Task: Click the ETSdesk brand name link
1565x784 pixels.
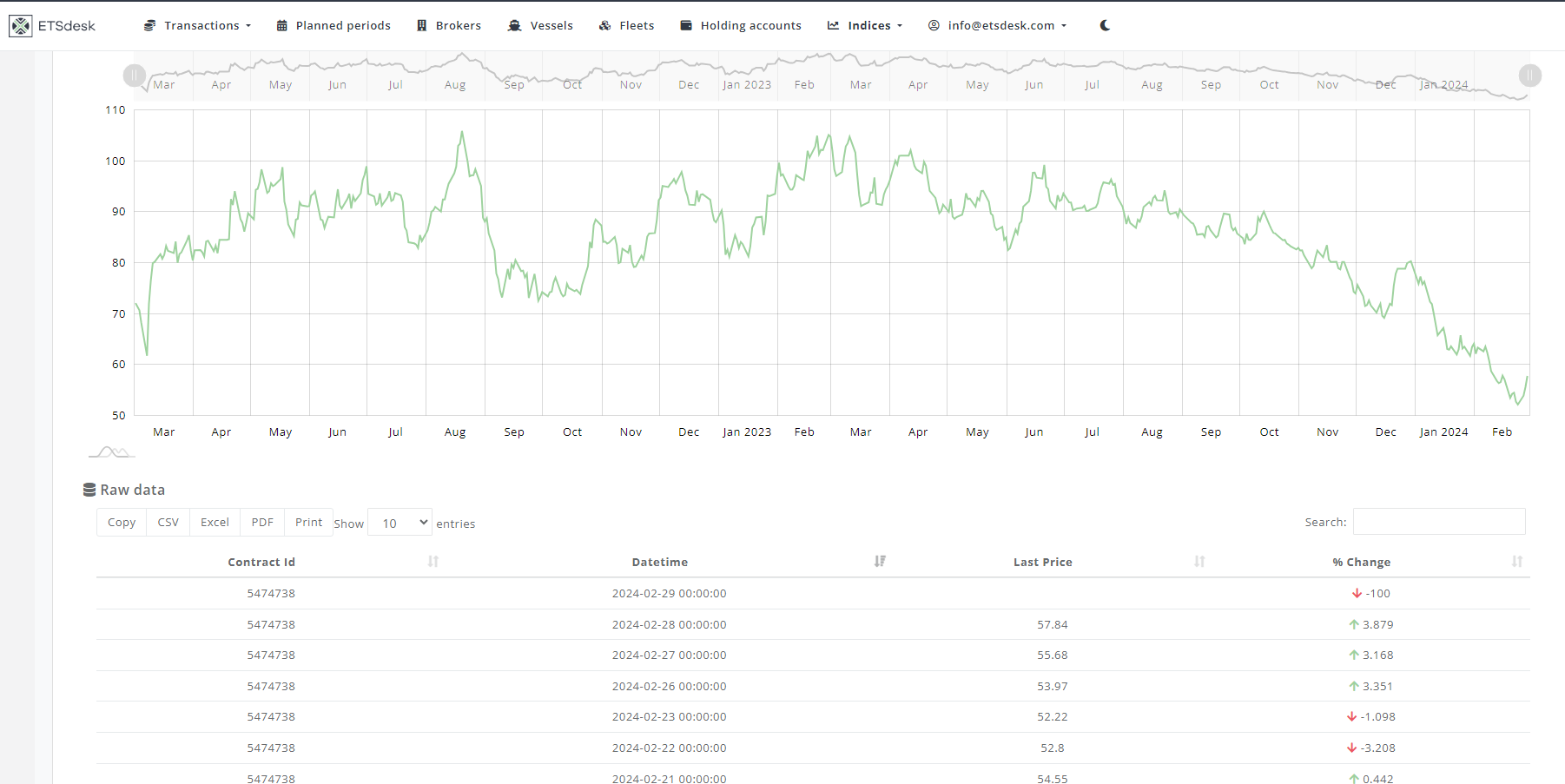Action: click(67, 26)
